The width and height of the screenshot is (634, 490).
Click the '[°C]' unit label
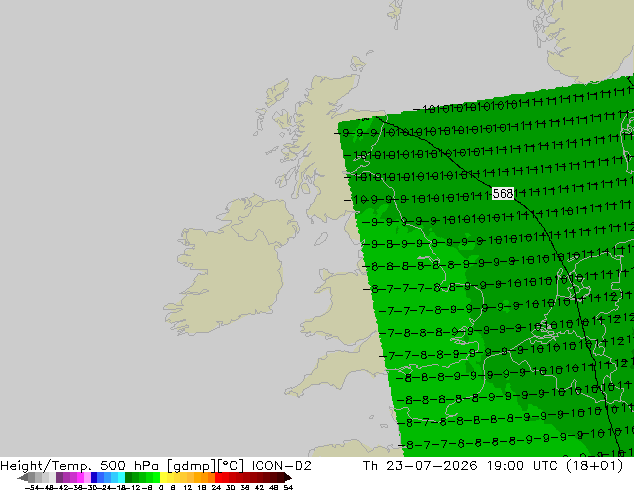(x=231, y=466)
